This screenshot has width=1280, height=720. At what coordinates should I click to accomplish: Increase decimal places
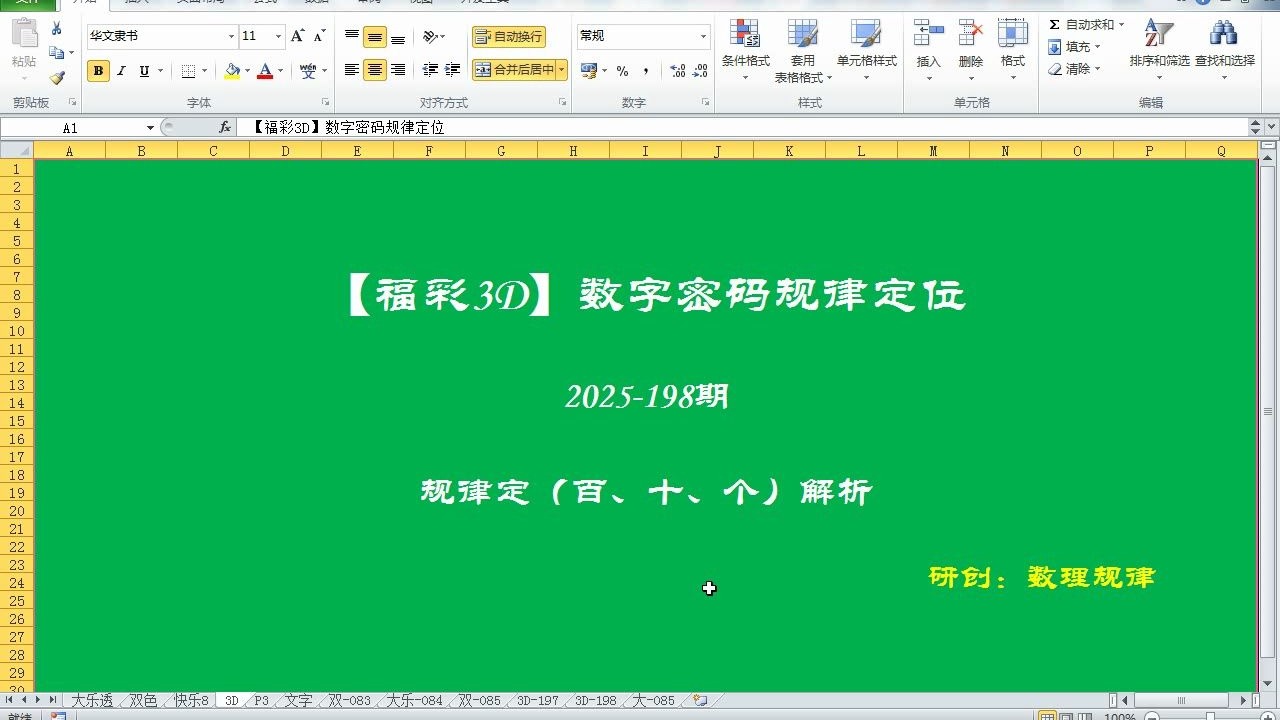[x=677, y=71]
